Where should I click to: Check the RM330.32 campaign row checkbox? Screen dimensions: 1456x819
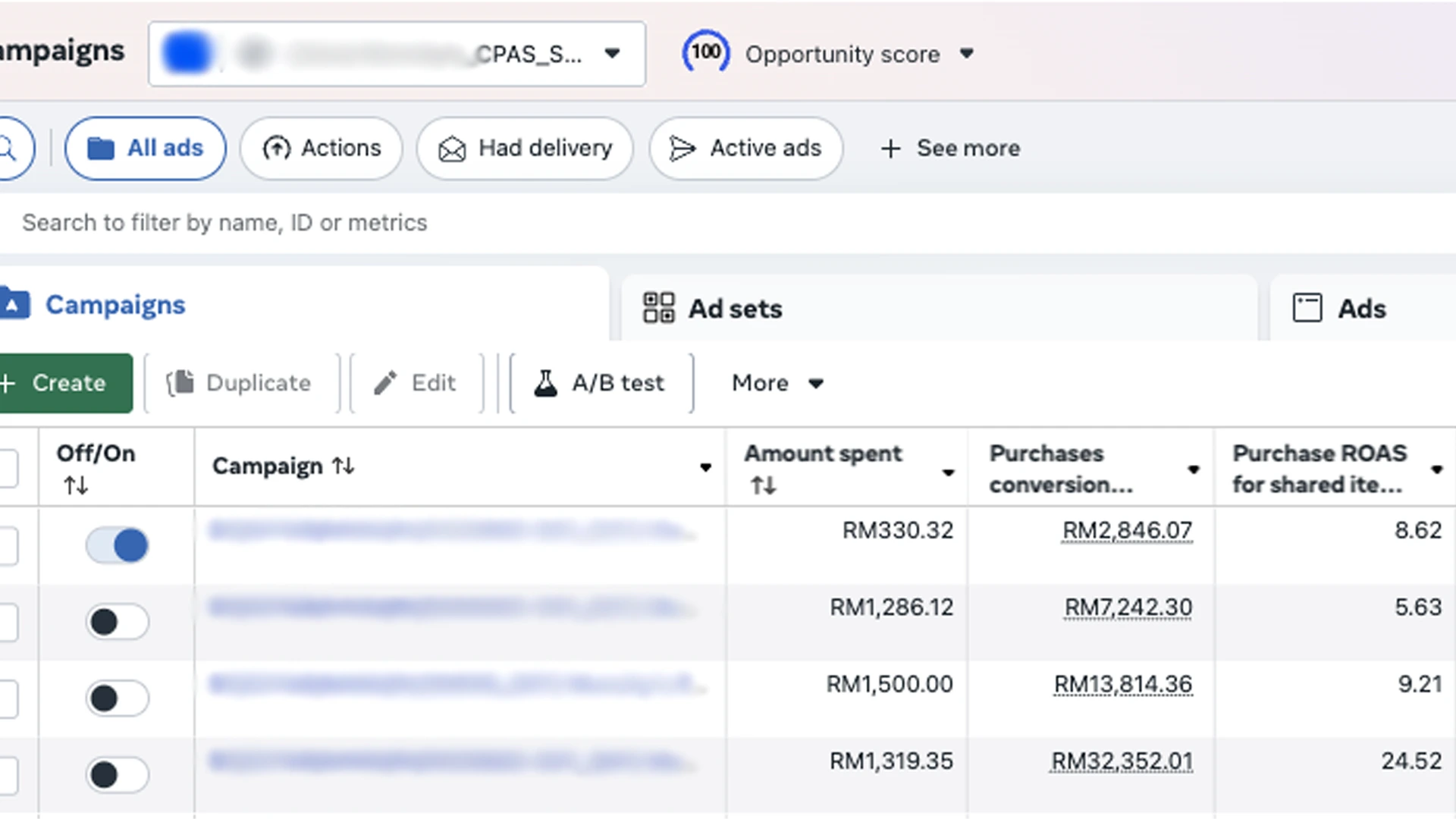pos(8,546)
